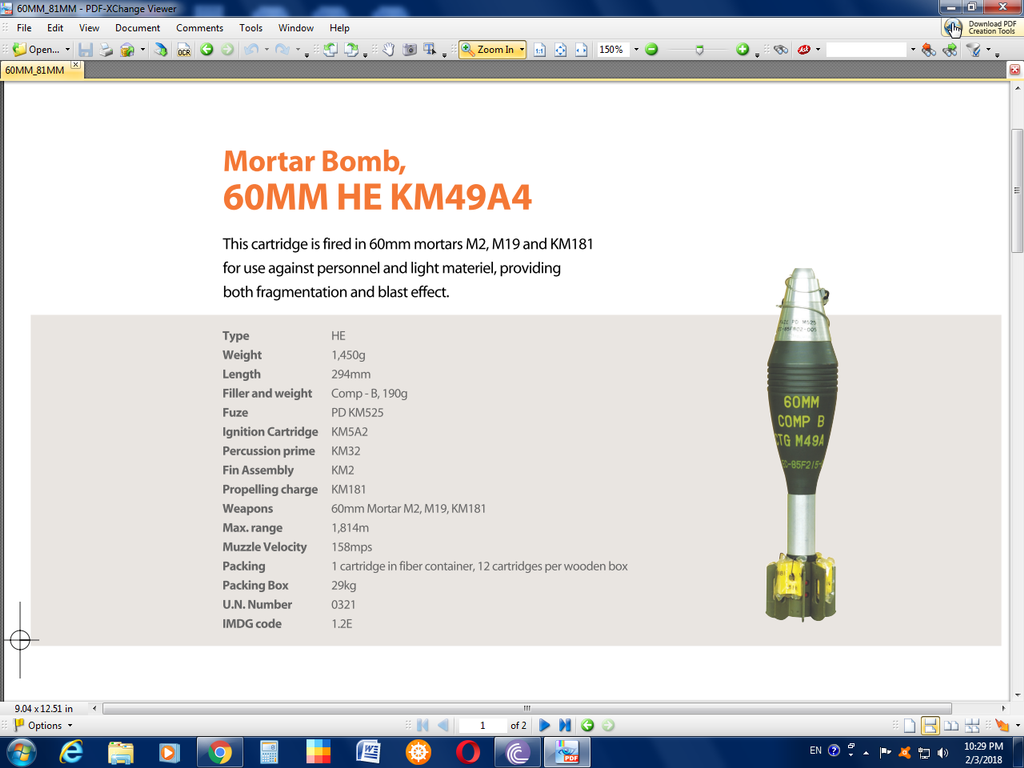This screenshot has width=1024, height=768.
Task: Click the Undo icon
Action: pos(251,50)
